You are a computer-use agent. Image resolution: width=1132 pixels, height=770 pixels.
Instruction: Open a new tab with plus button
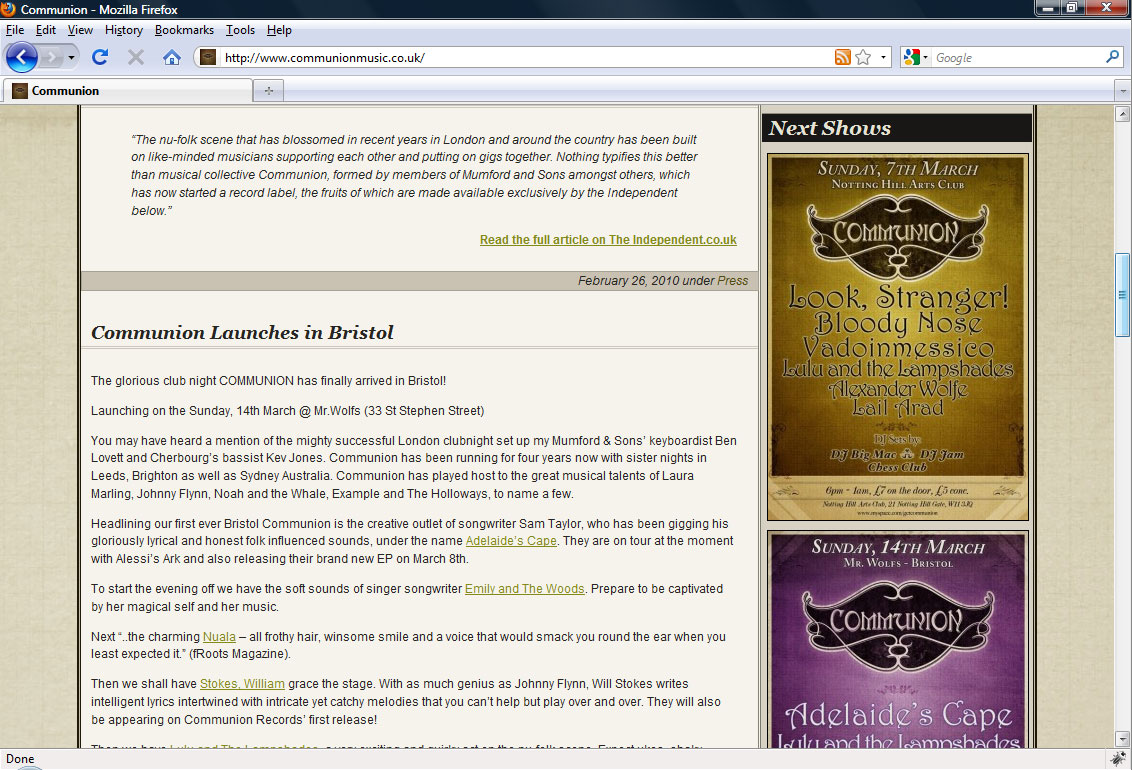269,90
